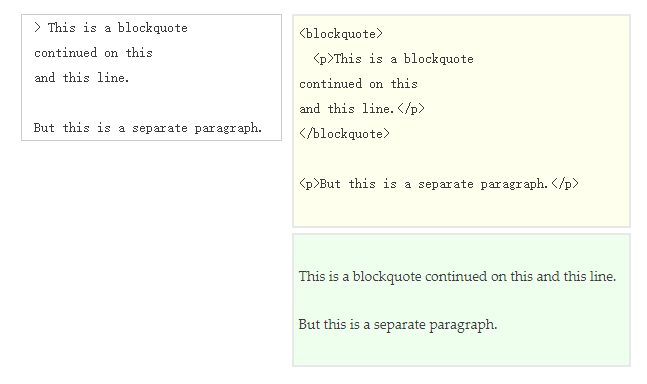Viewport: 647px width, 384px height.
Task: Click 'and this line.' in input box
Action: 82,78
